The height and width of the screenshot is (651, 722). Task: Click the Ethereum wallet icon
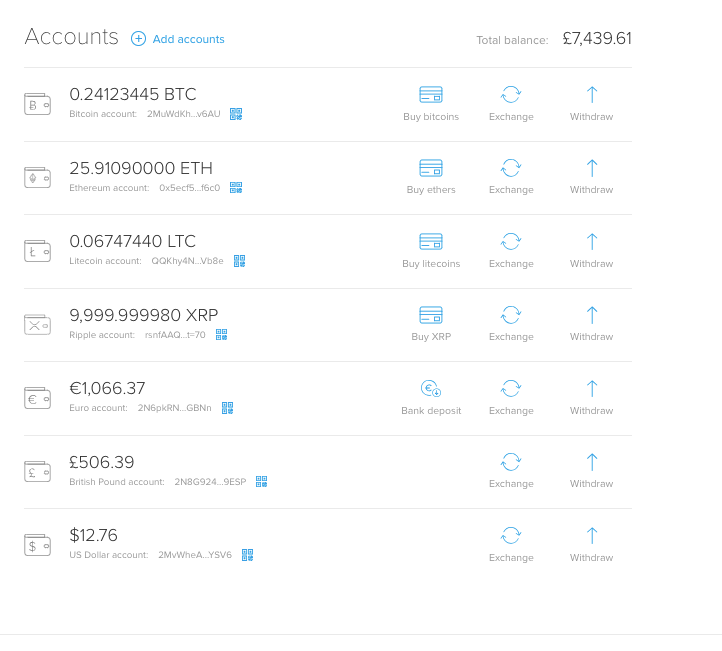click(x=37, y=178)
